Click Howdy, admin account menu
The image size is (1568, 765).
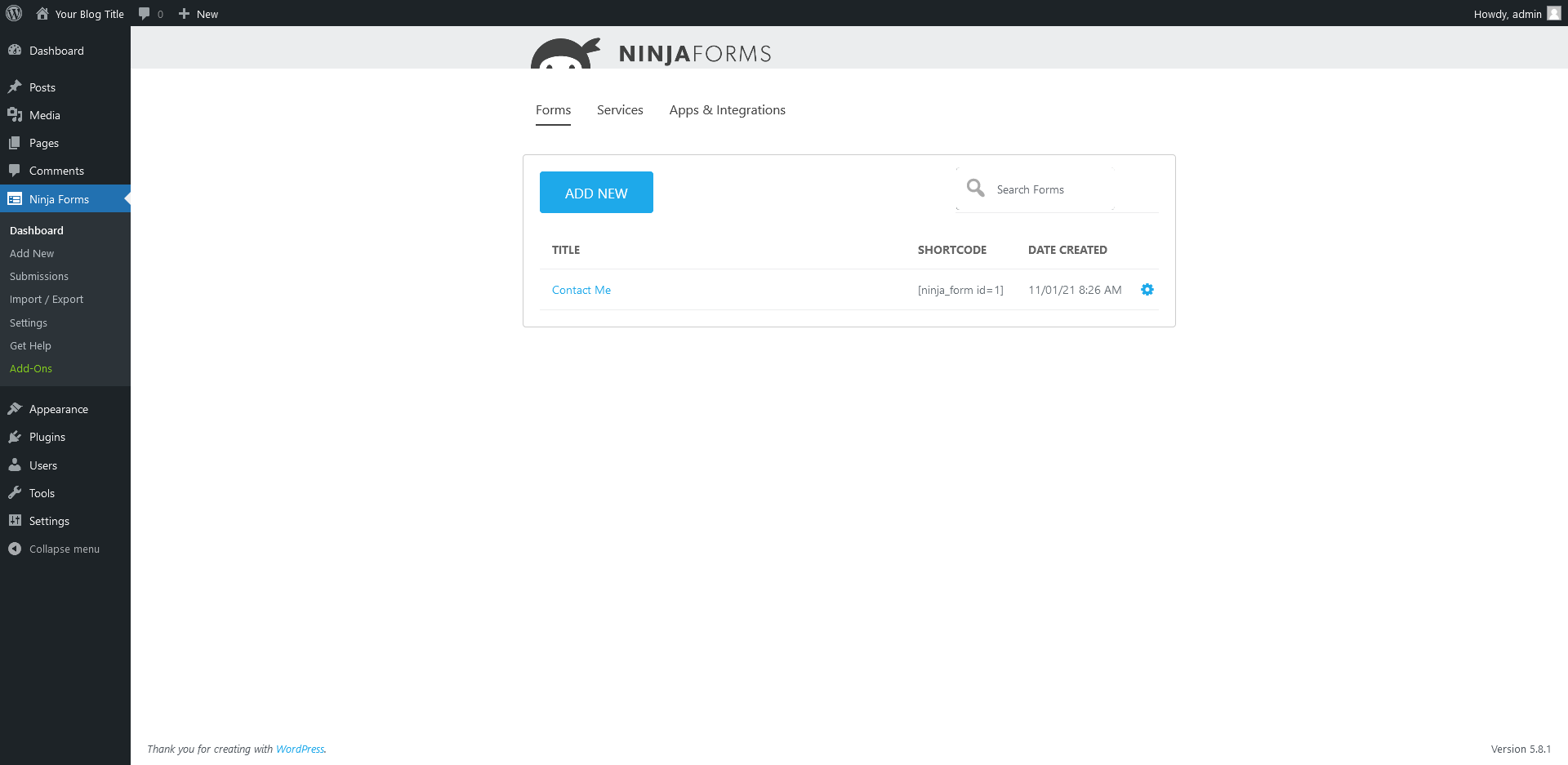click(x=1517, y=13)
